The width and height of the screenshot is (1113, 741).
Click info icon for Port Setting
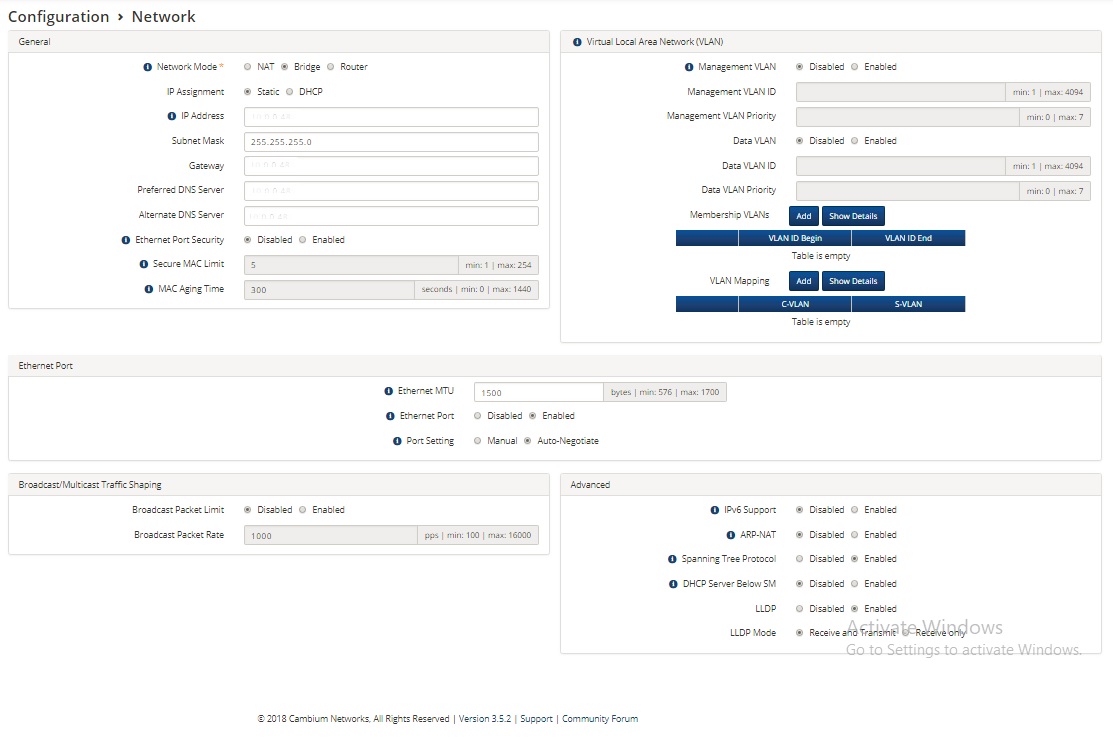[398, 441]
